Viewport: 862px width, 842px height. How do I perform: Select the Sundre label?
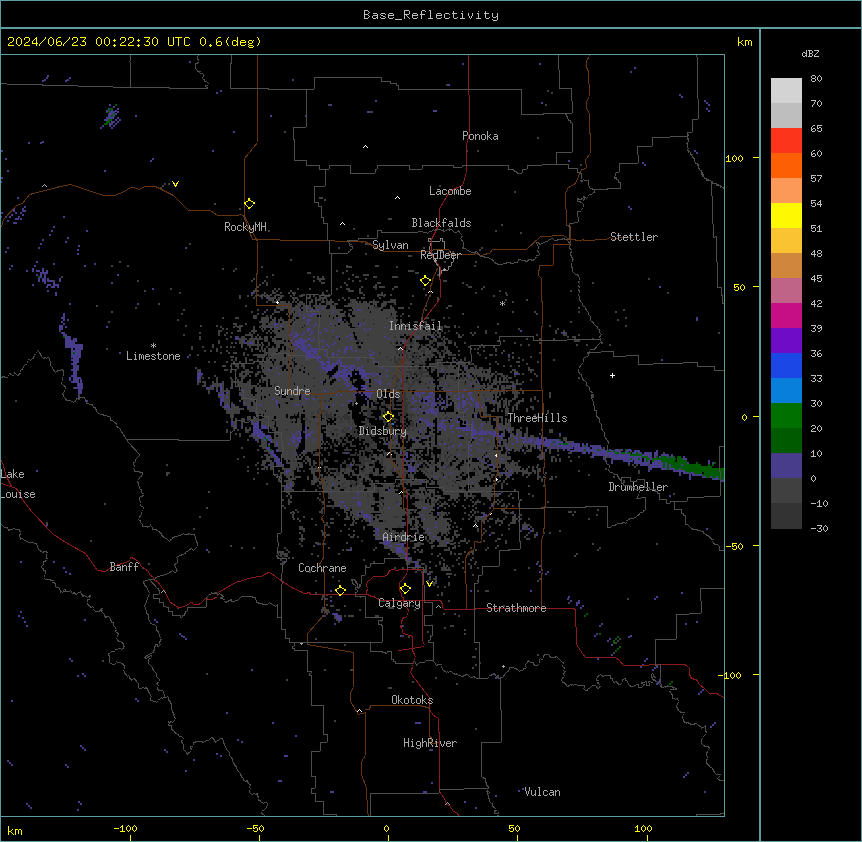(x=292, y=391)
